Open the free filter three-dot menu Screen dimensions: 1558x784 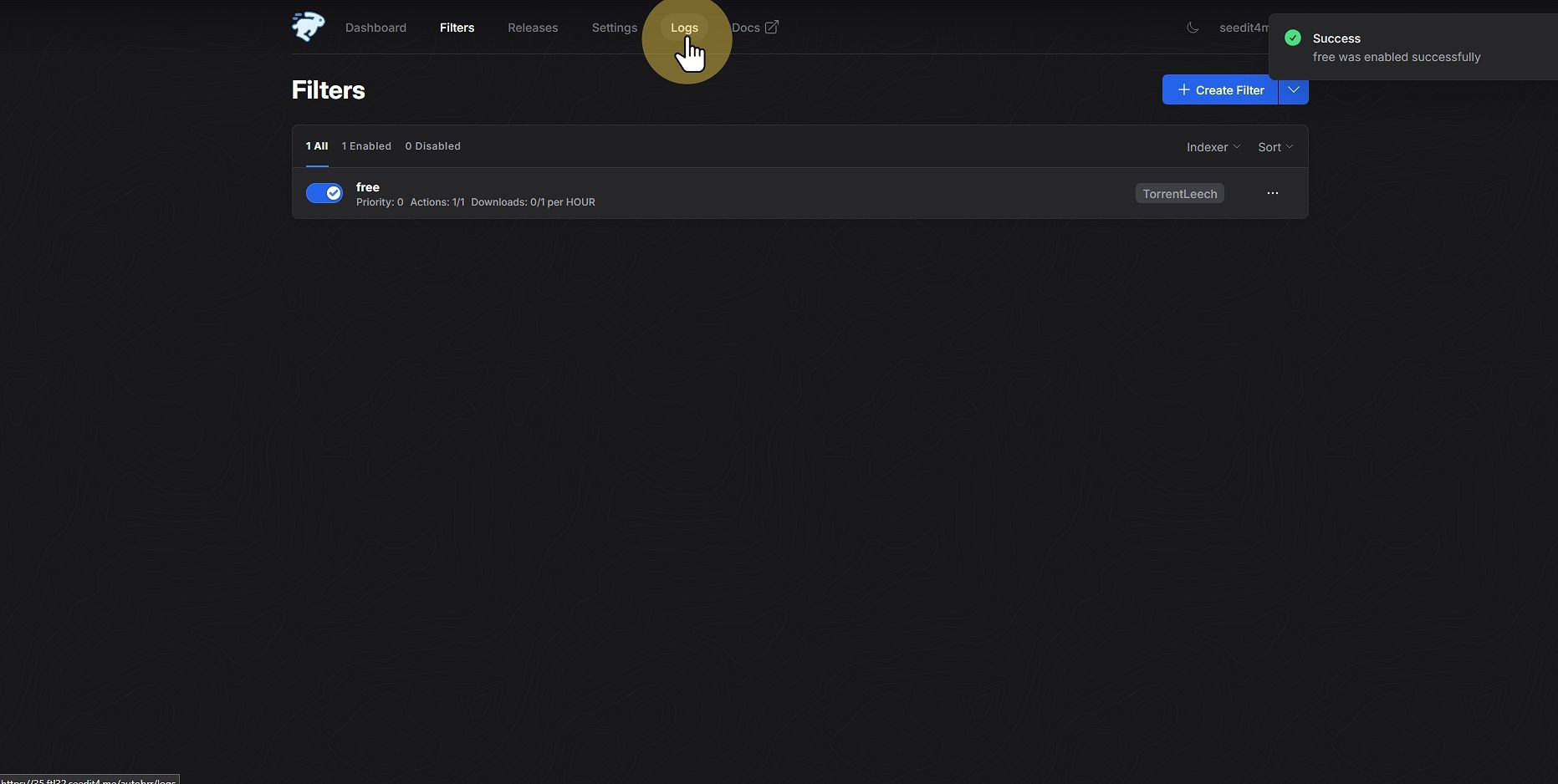(x=1272, y=193)
